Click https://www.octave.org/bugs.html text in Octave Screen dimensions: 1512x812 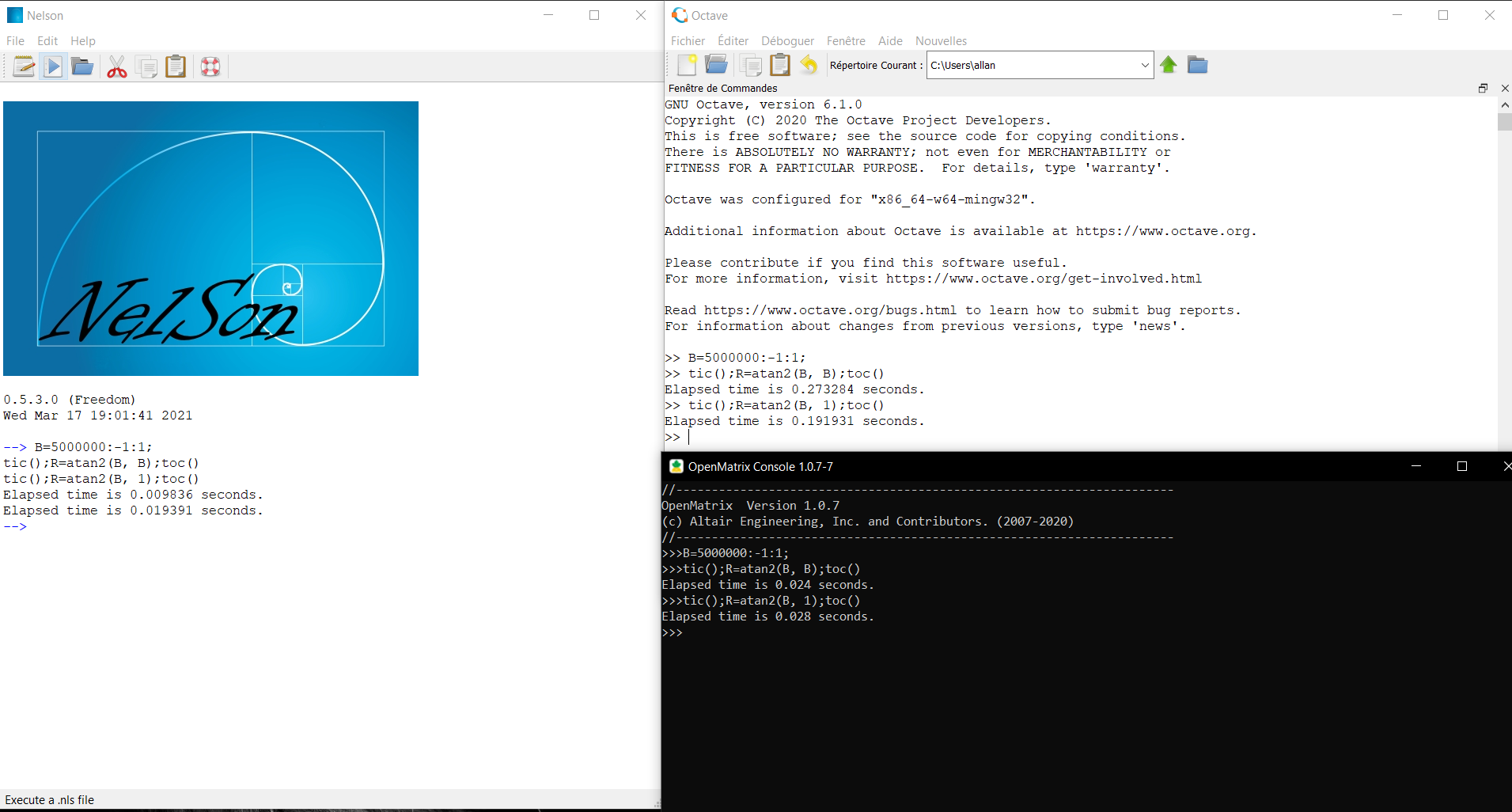pos(830,310)
